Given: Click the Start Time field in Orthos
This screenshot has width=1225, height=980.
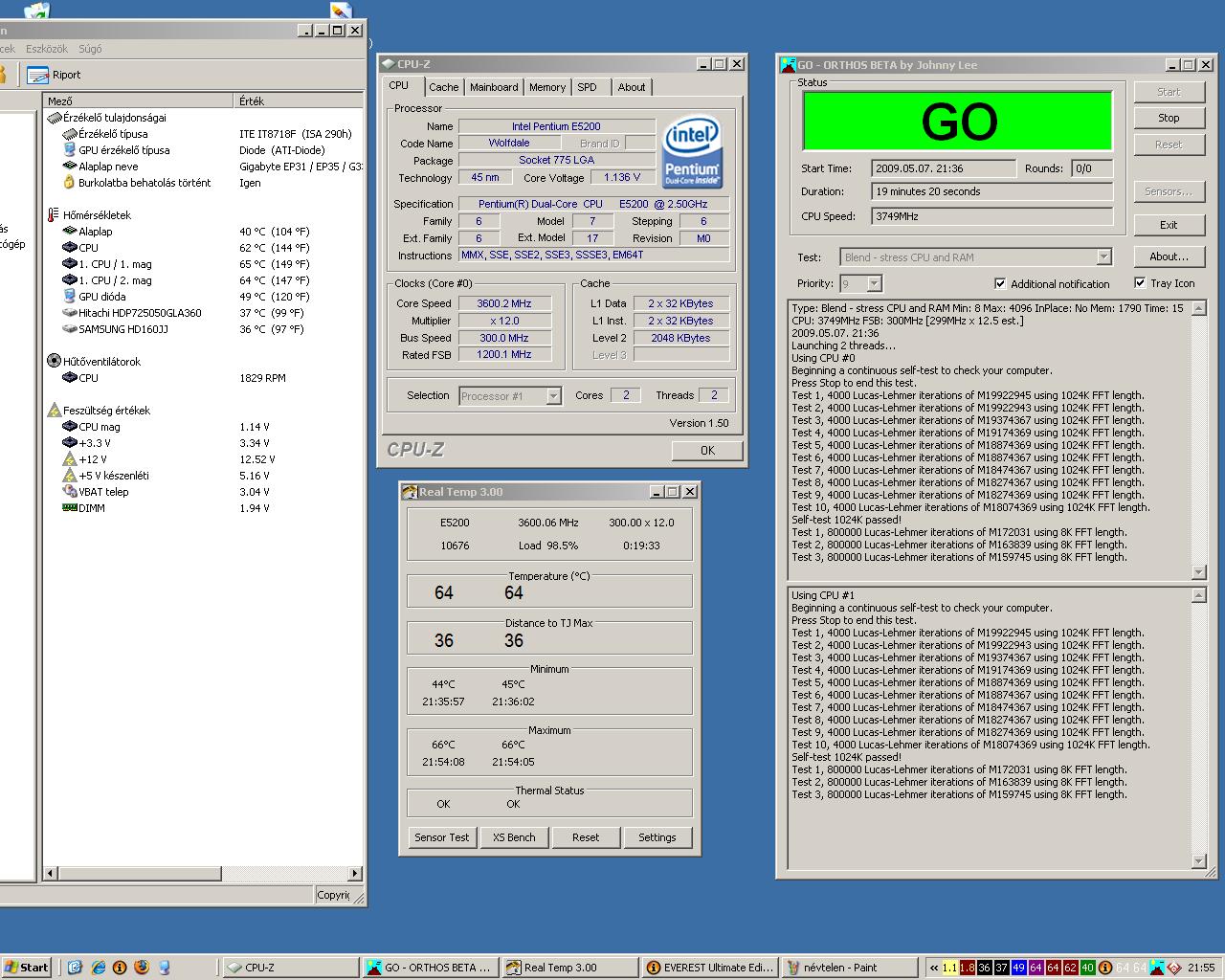Looking at the screenshot, I should (943, 168).
